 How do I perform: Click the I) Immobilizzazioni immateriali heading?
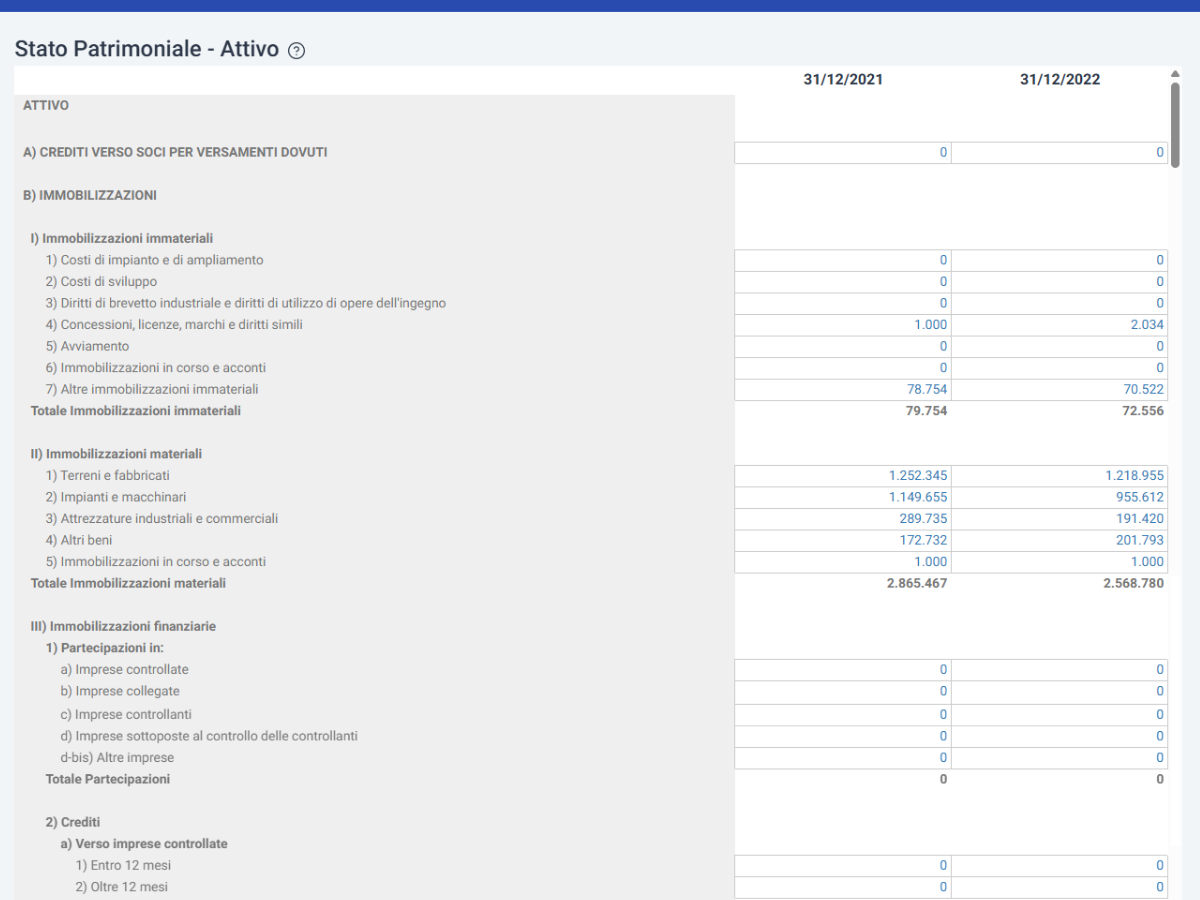[x=121, y=239]
